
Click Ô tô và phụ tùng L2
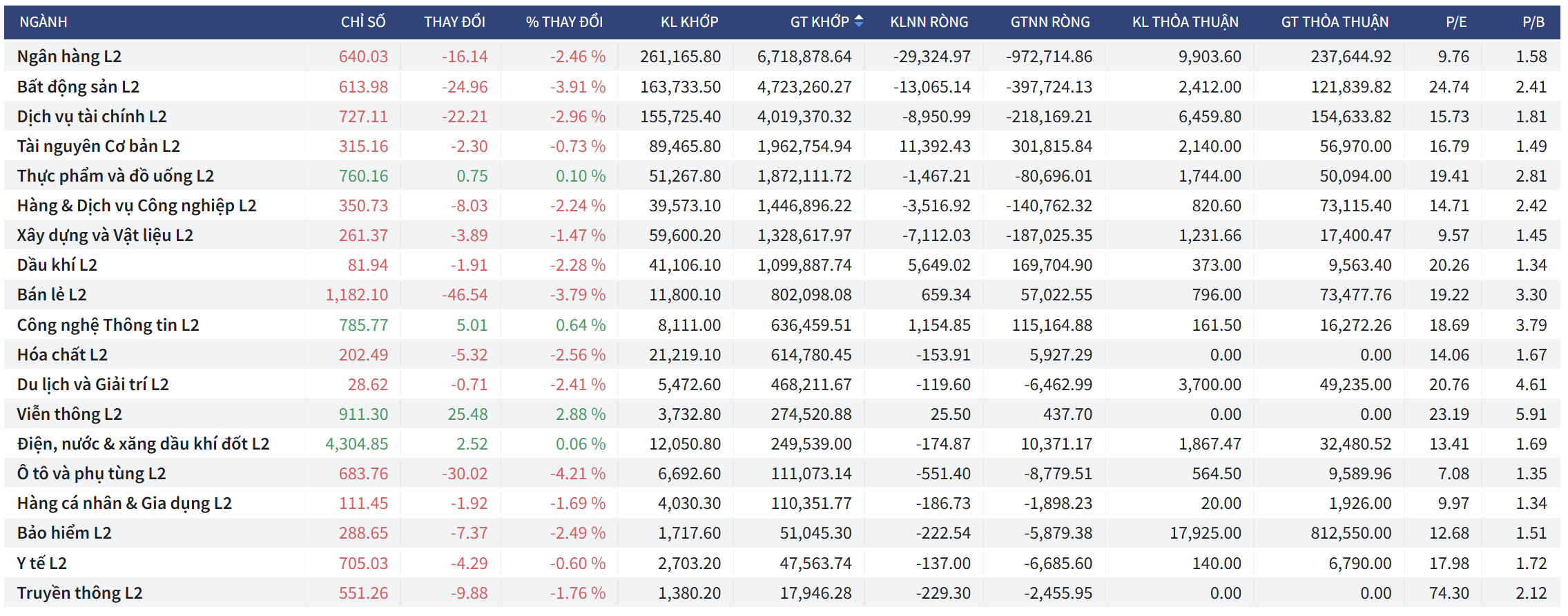92,474
